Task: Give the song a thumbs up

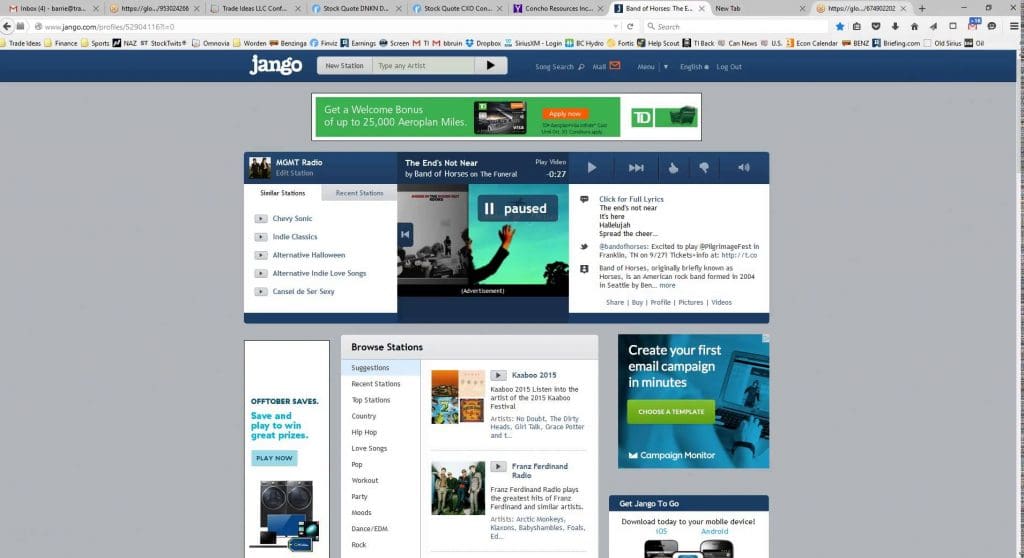Action: click(x=673, y=168)
